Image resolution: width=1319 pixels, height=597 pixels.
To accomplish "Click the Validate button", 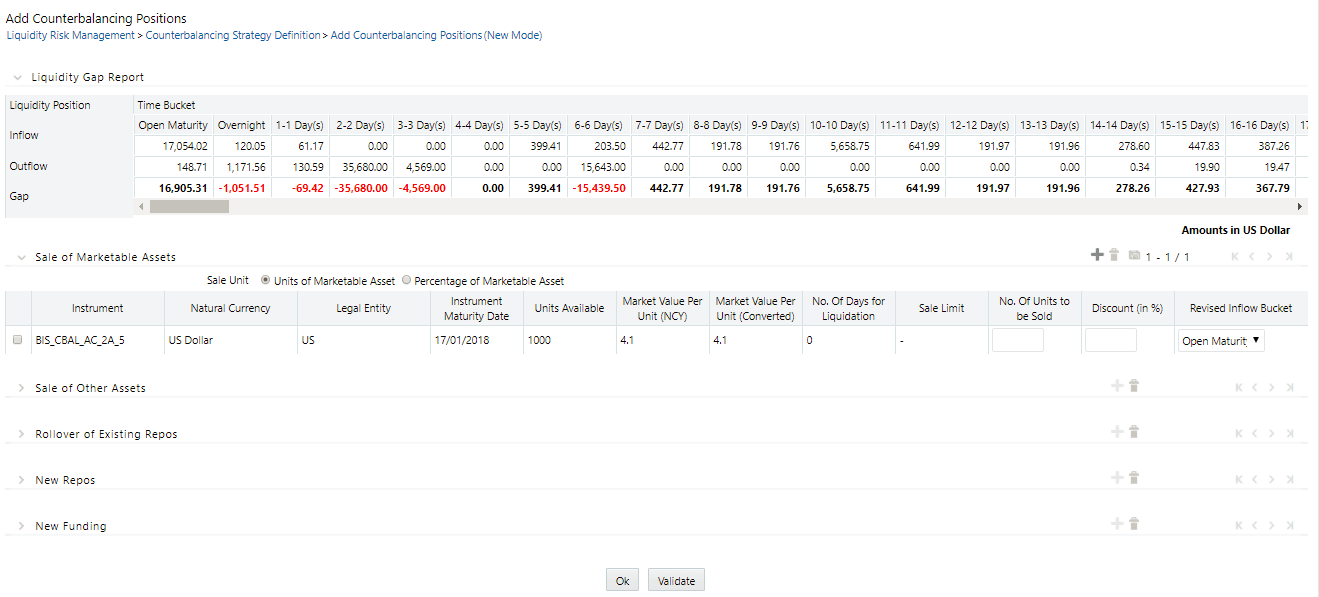I will click(676, 581).
